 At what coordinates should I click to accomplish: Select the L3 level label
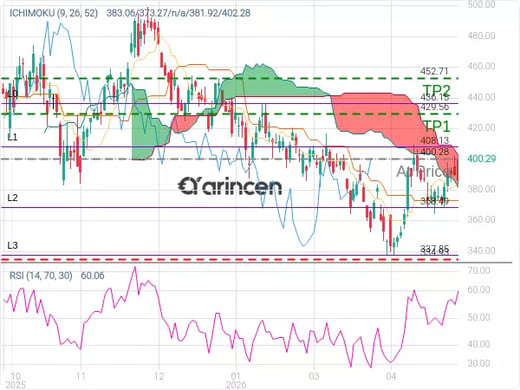point(13,246)
